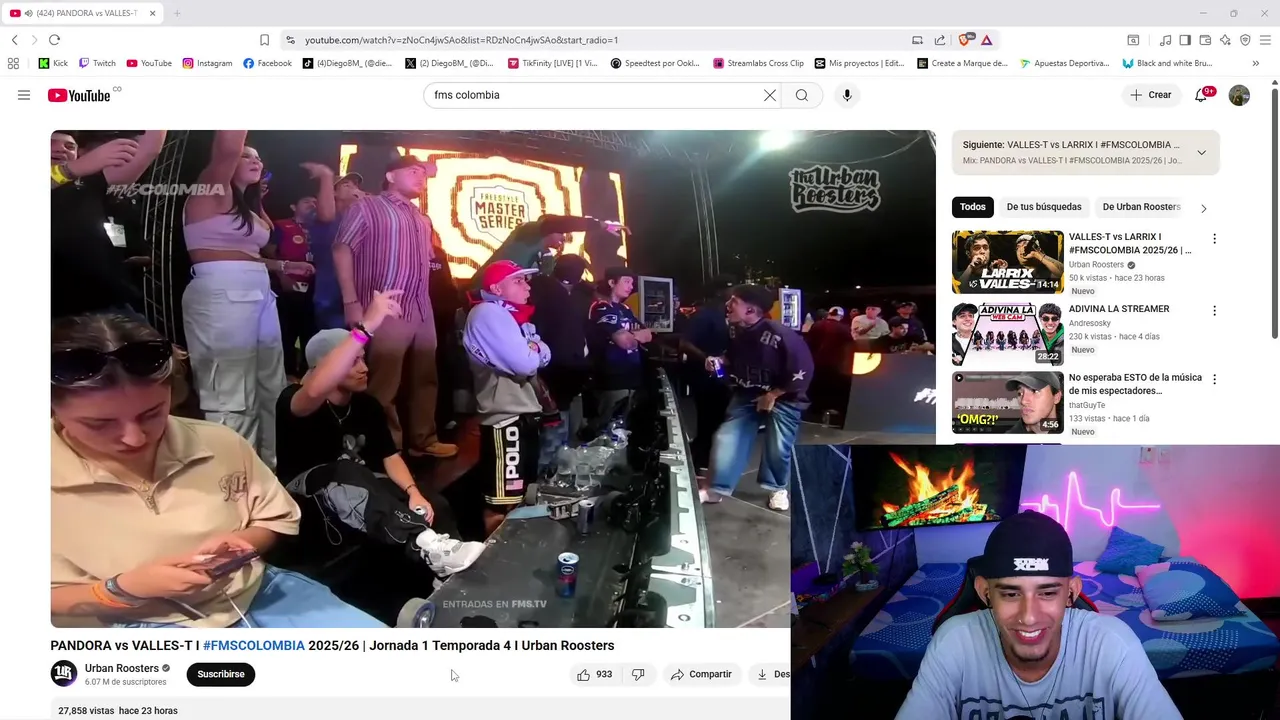Open the YouTube hamburger guide menu
This screenshot has height=720, width=1280.
[x=24, y=95]
